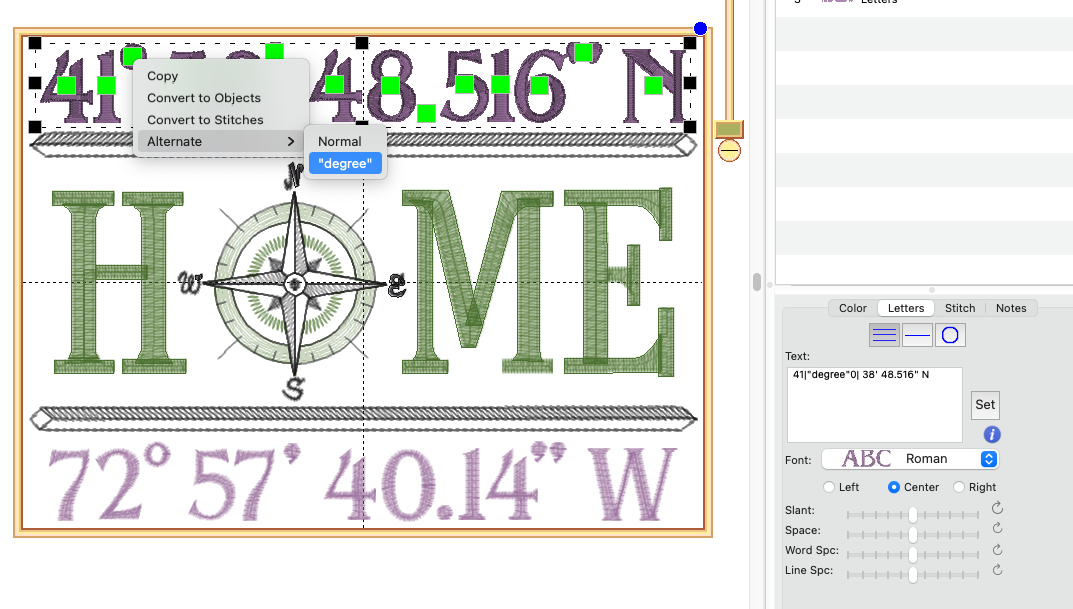Choose Left text alignment
This screenshot has height=609, width=1073.
[829, 487]
